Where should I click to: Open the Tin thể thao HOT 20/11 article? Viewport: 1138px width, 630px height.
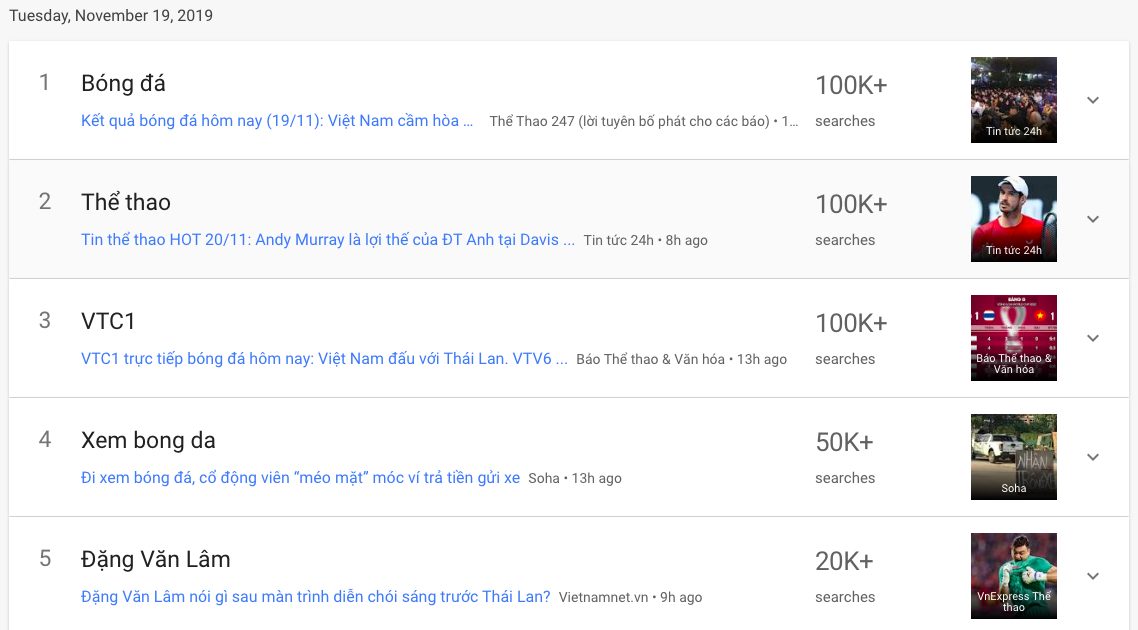coord(328,240)
